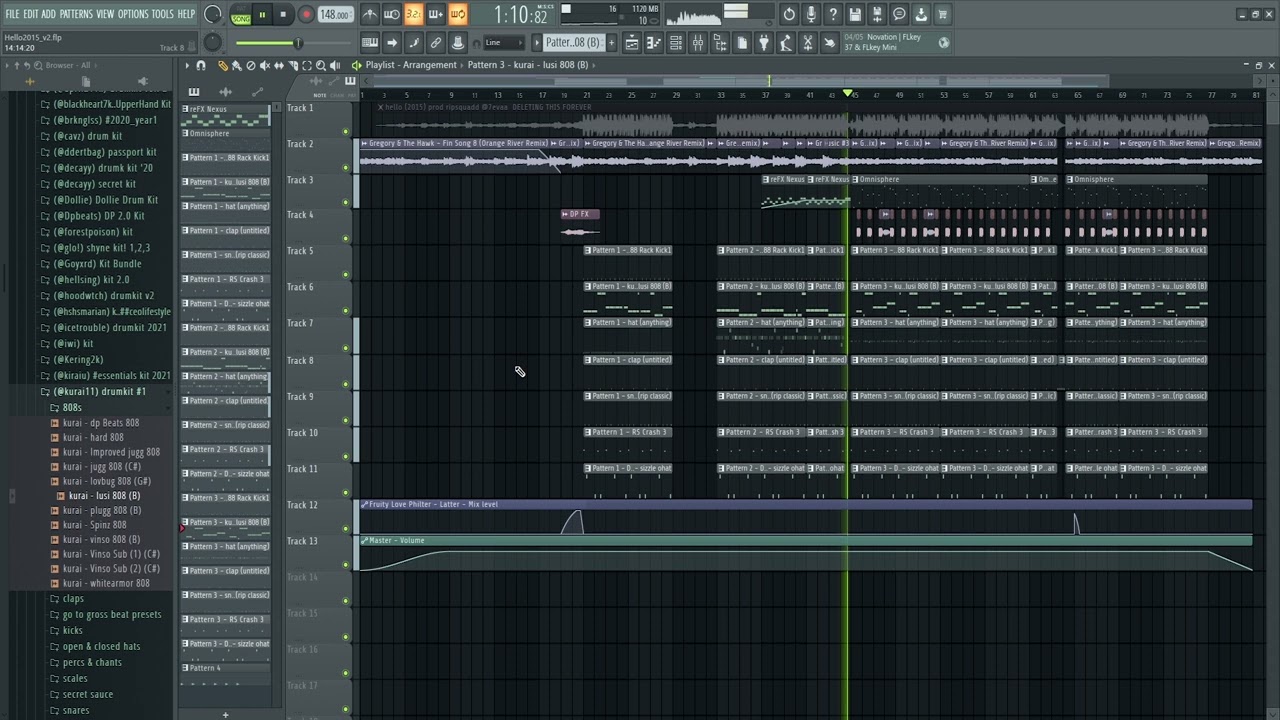Open the Line snap dropdown
1280x720 pixels.
[504, 42]
